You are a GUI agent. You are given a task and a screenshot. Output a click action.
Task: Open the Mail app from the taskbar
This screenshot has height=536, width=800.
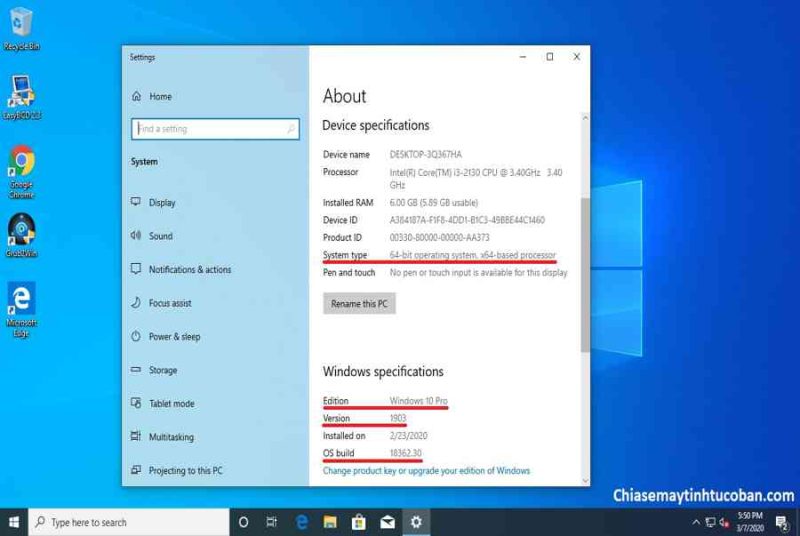point(387,522)
